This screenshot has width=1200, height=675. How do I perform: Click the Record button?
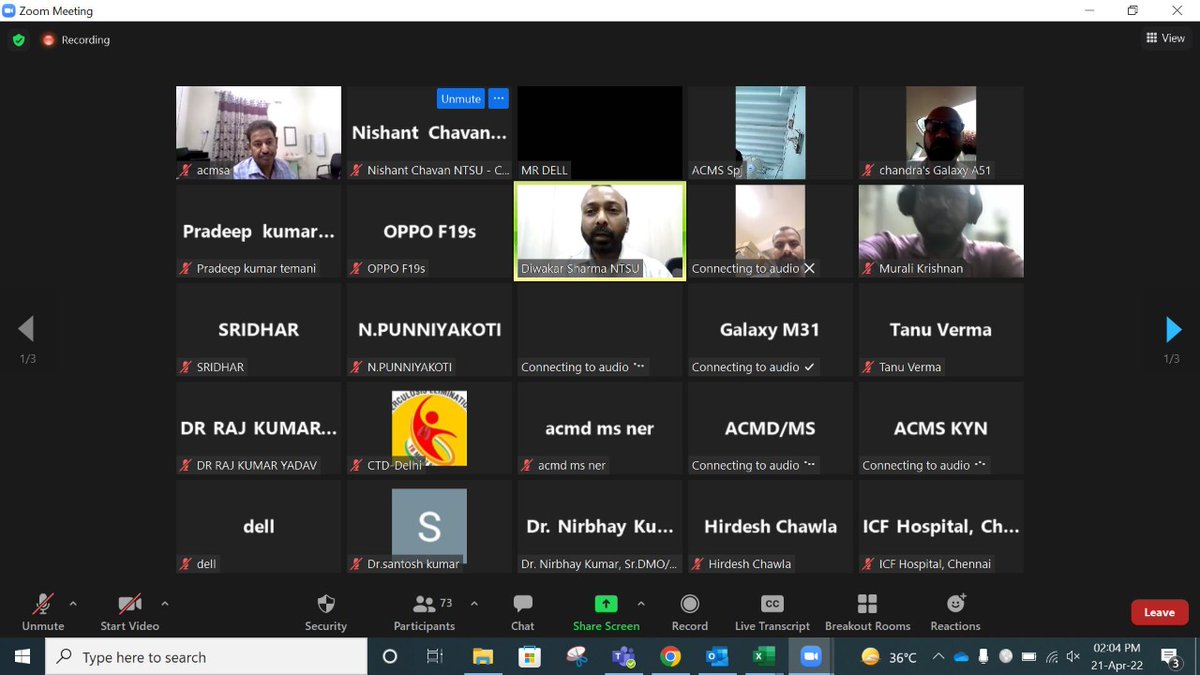coord(690,612)
